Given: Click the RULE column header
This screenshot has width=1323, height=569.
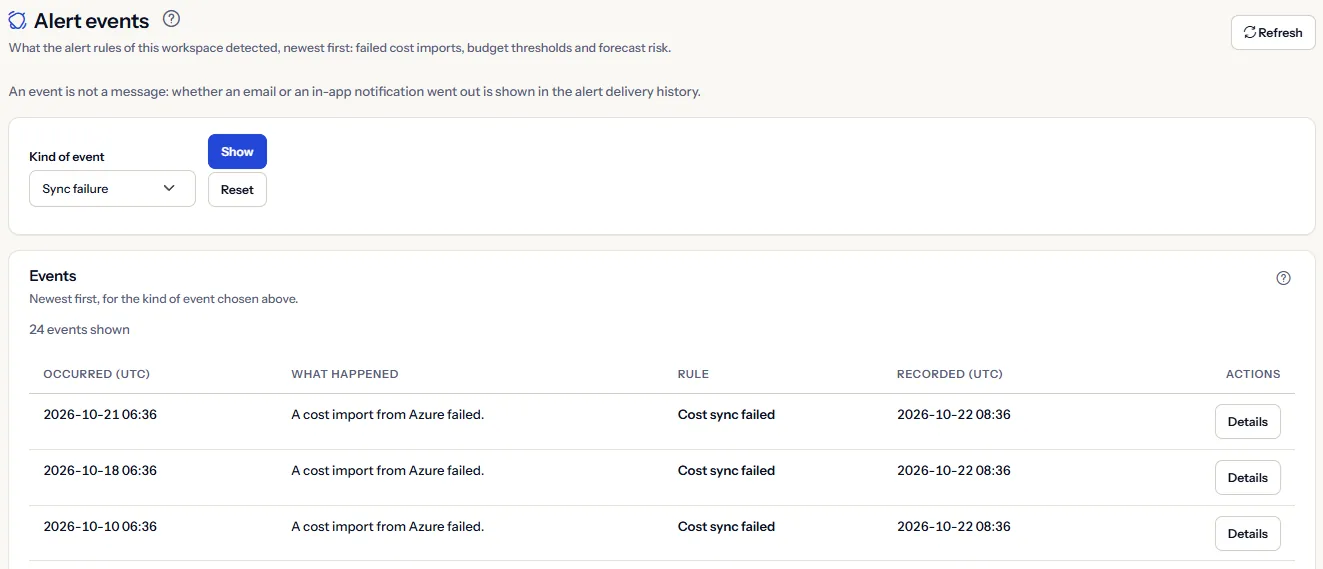Looking at the screenshot, I should click(693, 374).
